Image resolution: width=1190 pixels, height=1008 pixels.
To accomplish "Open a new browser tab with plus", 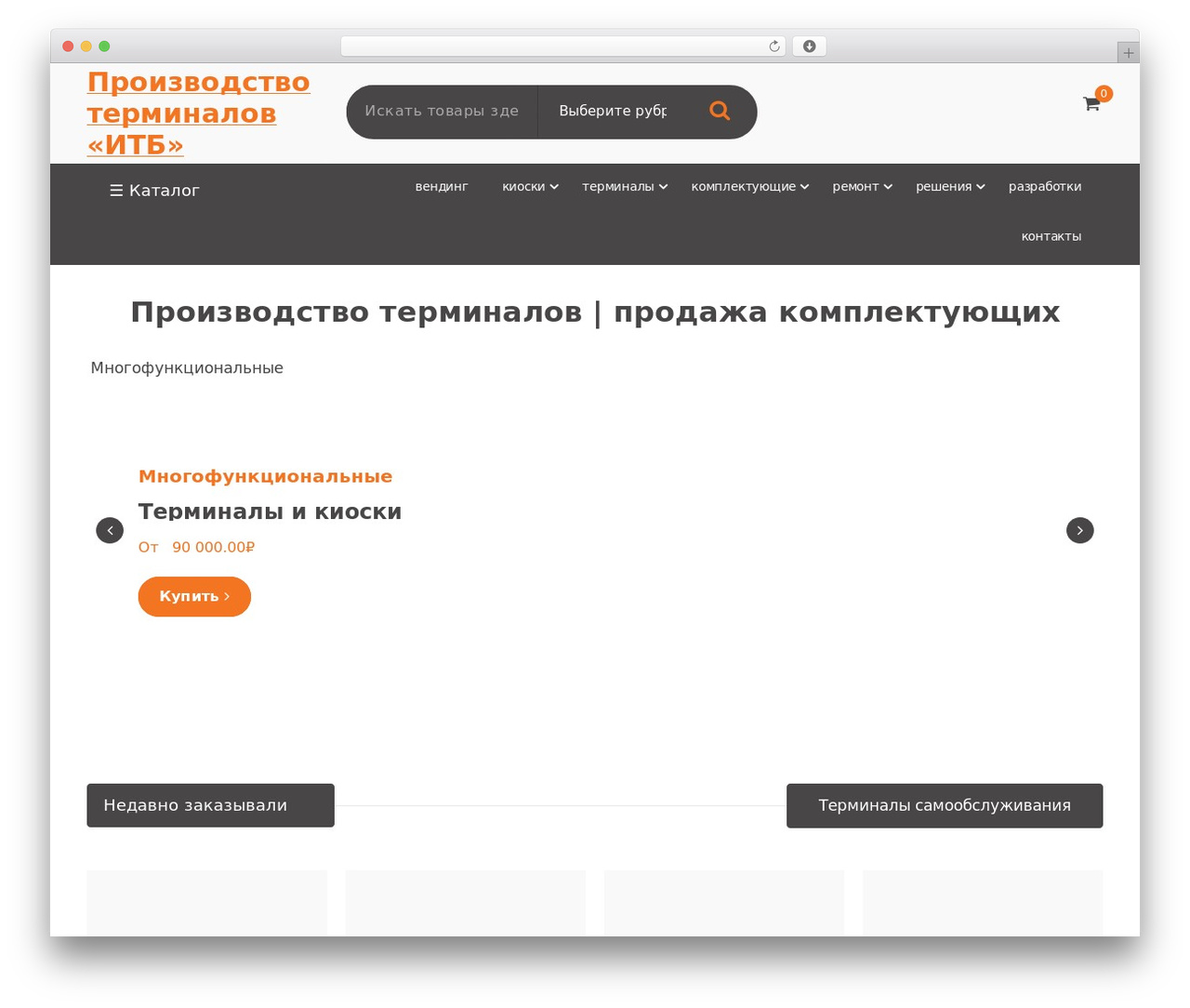I will coord(1128,53).
